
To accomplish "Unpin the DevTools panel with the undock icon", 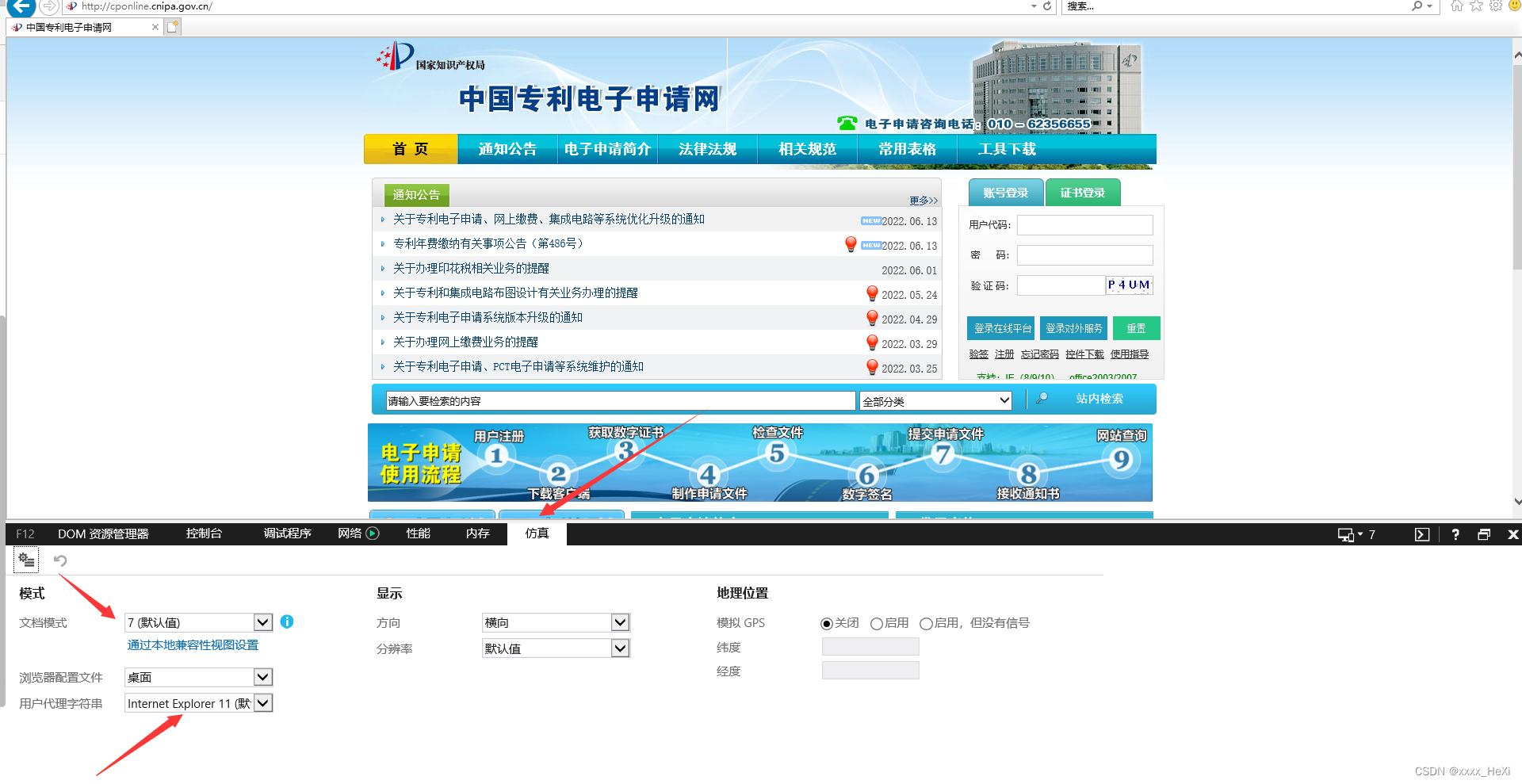I will [1484, 534].
